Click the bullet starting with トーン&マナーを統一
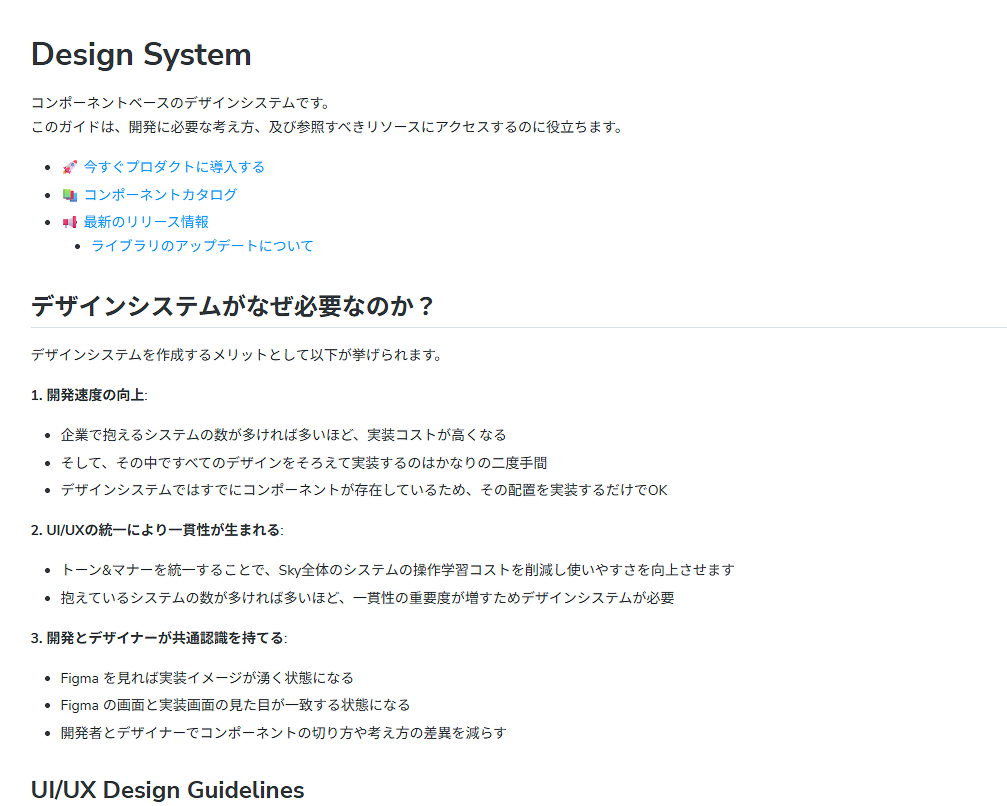1007x806 pixels. click(x=397, y=570)
